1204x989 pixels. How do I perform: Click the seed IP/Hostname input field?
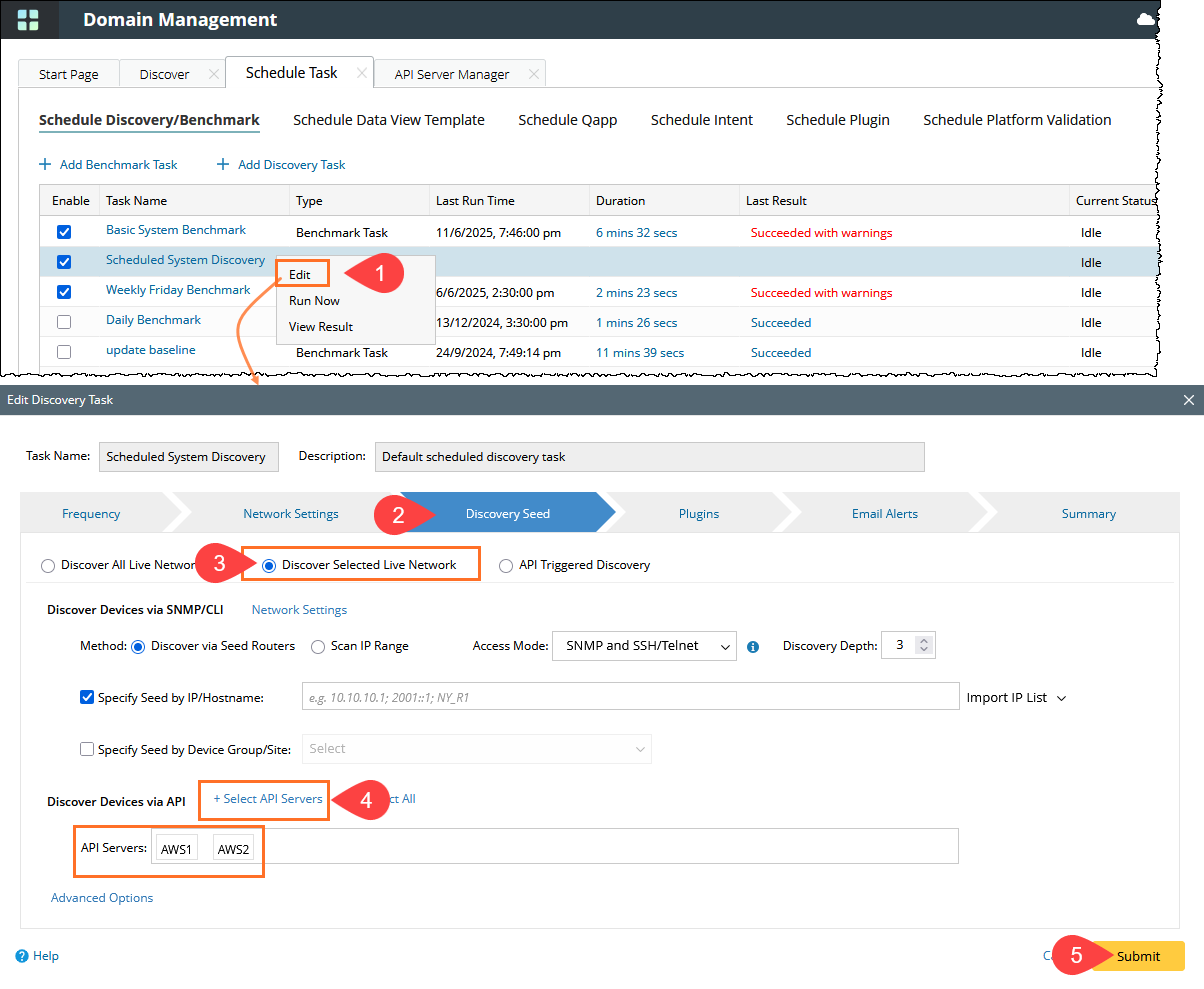[630, 697]
